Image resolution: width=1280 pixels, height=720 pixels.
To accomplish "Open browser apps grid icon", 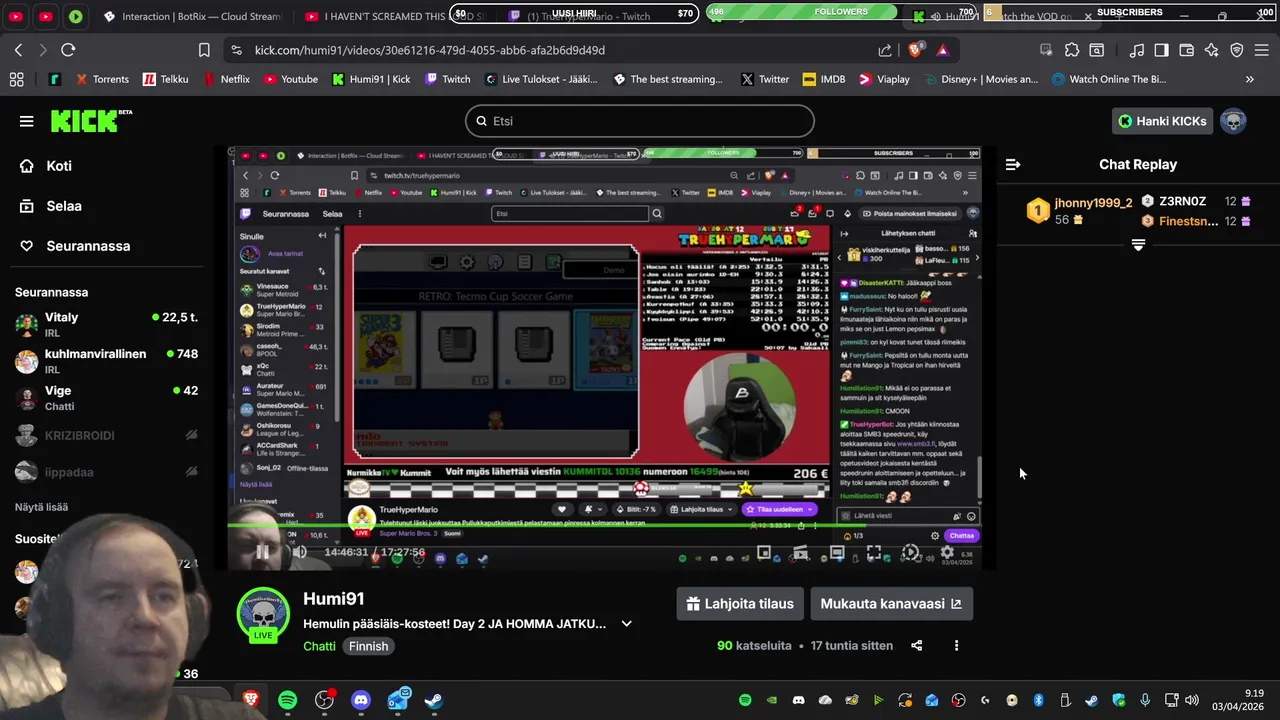I will (16, 79).
